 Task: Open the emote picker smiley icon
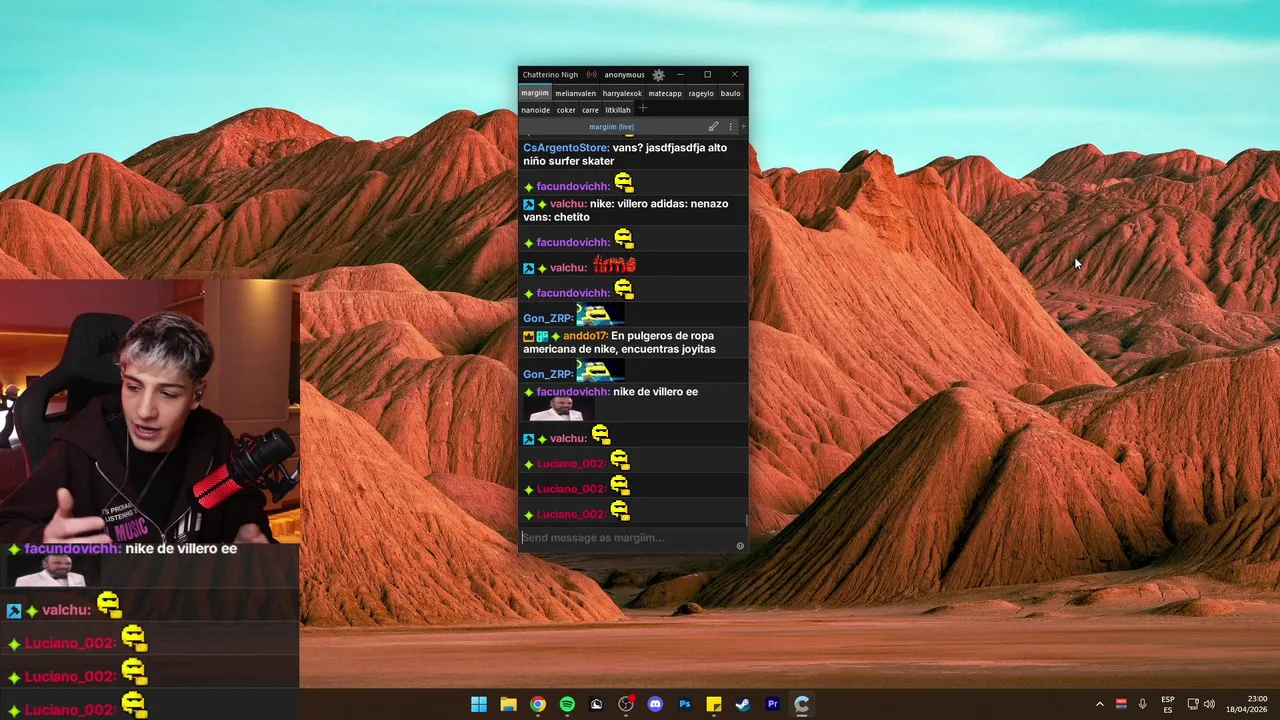(x=740, y=546)
